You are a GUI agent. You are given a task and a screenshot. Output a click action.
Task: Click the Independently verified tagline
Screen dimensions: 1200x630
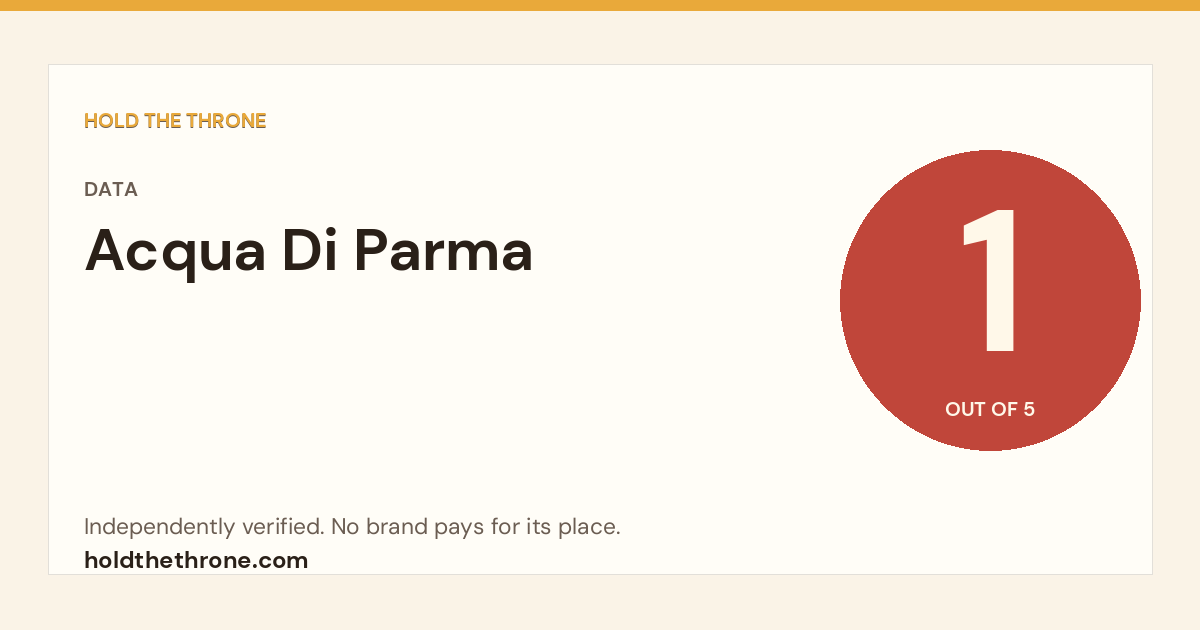pyautogui.click(x=352, y=527)
